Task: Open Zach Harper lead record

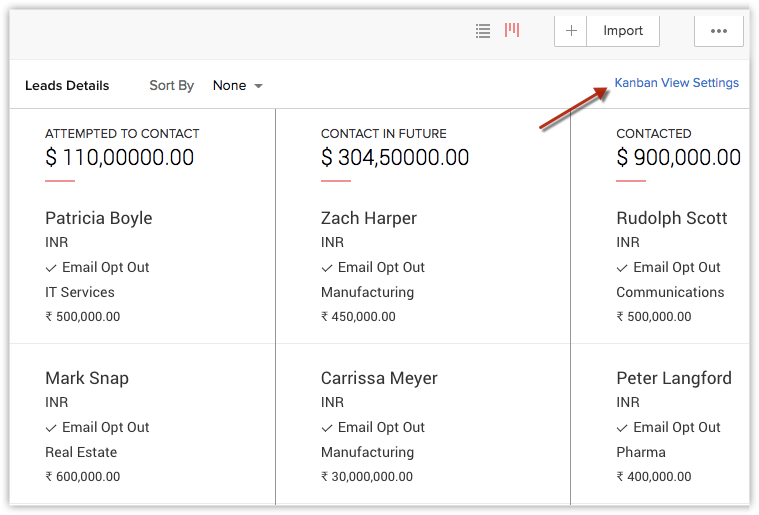Action: [369, 218]
